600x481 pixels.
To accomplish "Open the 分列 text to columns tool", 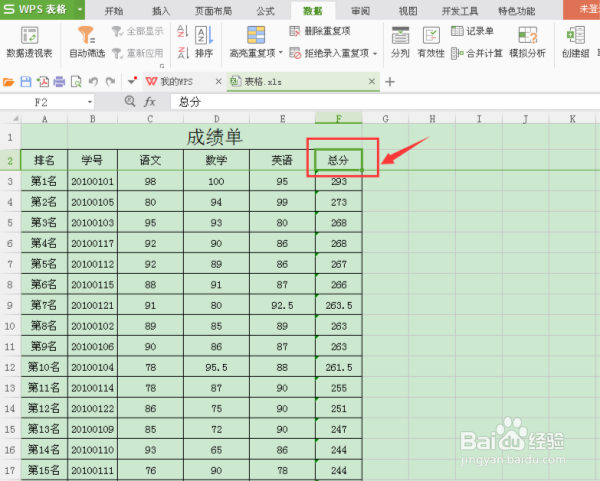I will click(x=400, y=42).
